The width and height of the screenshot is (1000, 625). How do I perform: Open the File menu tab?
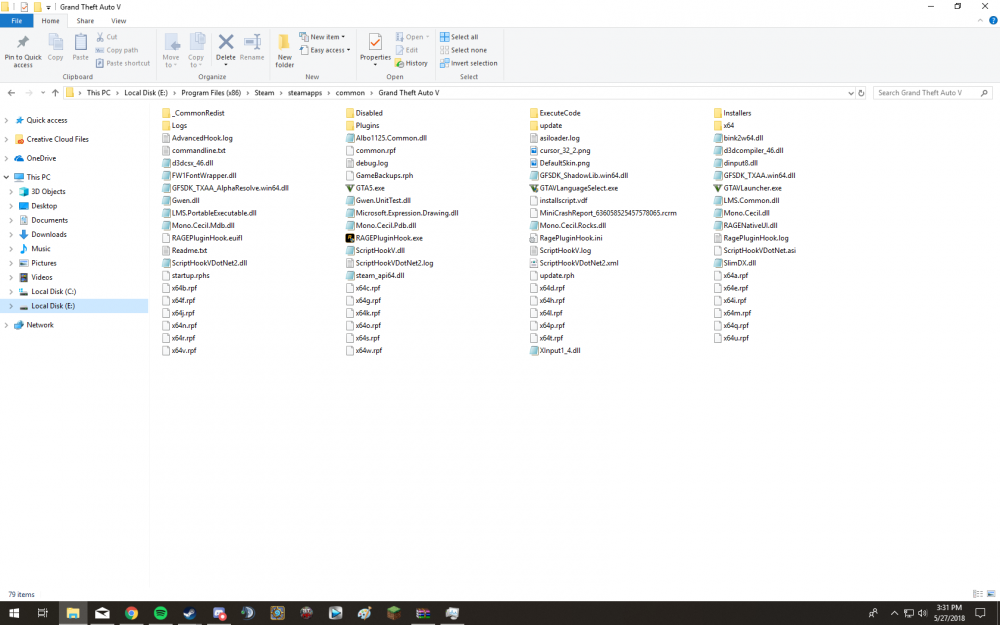click(x=17, y=21)
